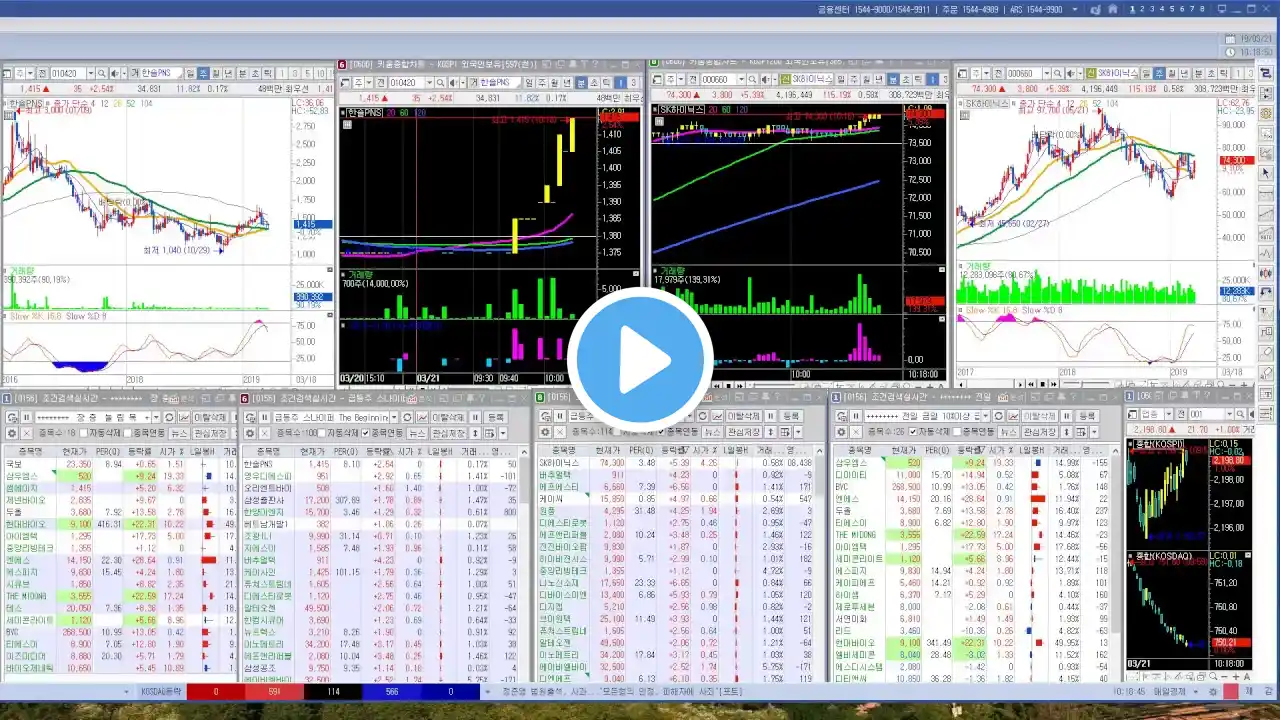Click chart icon in fourth condition search panel

pos(1014,416)
